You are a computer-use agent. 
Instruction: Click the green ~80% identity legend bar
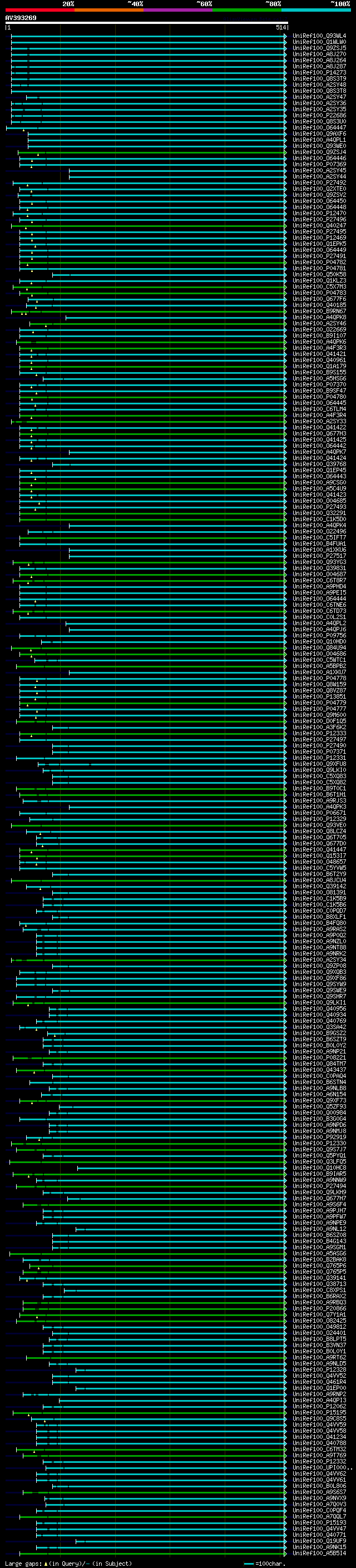click(247, 10)
